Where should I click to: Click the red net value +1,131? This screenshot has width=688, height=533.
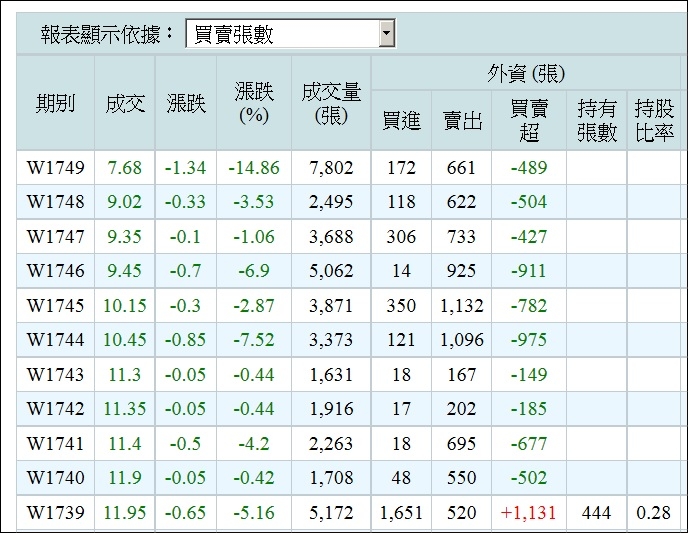coord(528,512)
